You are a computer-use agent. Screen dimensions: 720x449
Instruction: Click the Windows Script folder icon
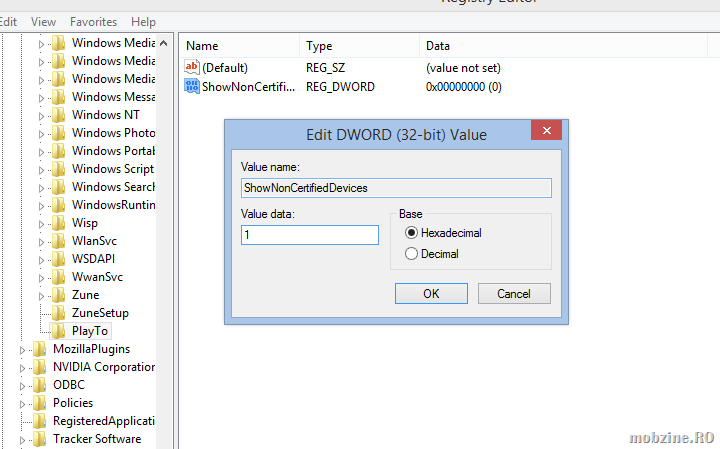(58, 169)
